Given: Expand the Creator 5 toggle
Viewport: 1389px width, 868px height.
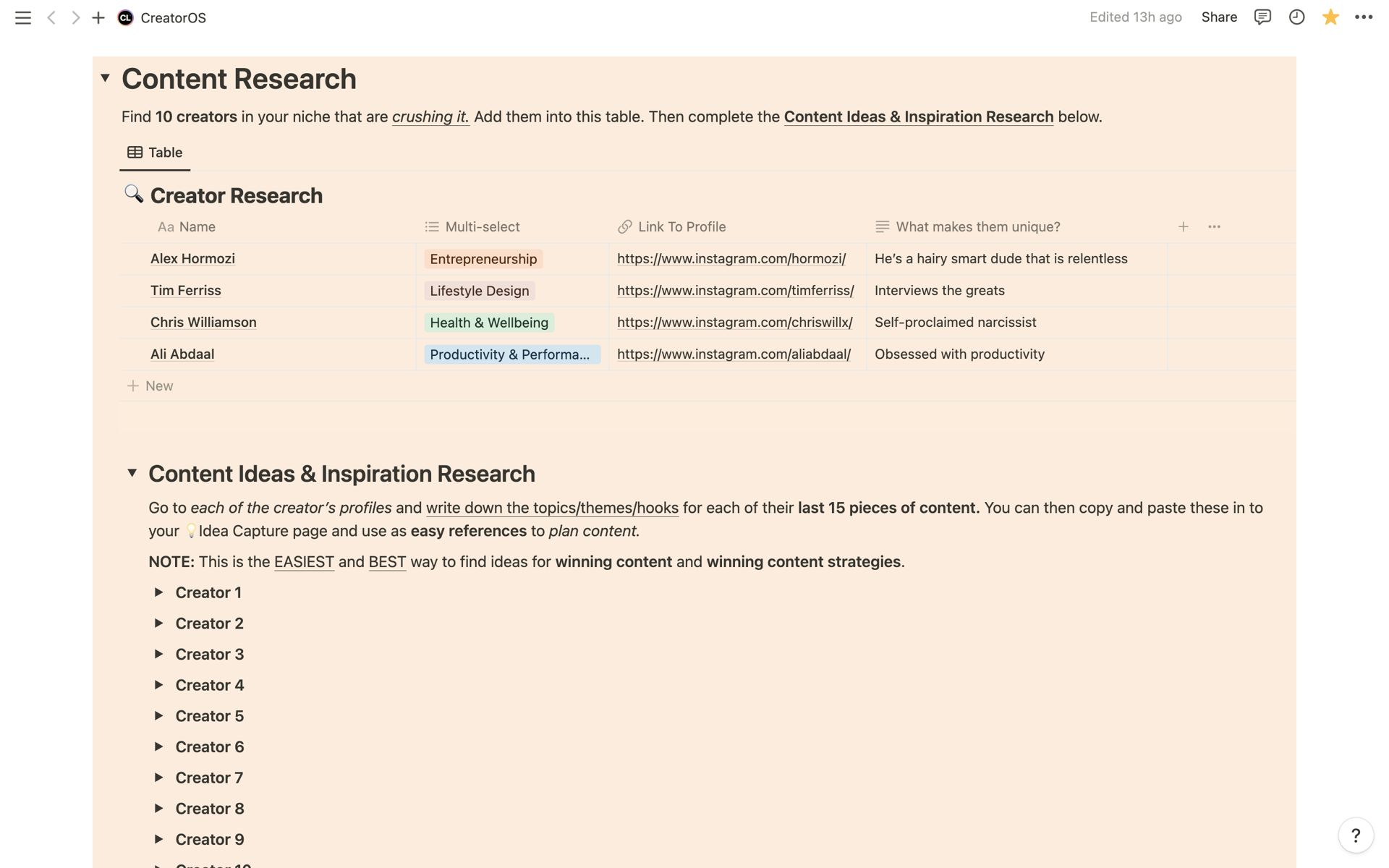Looking at the screenshot, I should pyautogui.click(x=158, y=715).
